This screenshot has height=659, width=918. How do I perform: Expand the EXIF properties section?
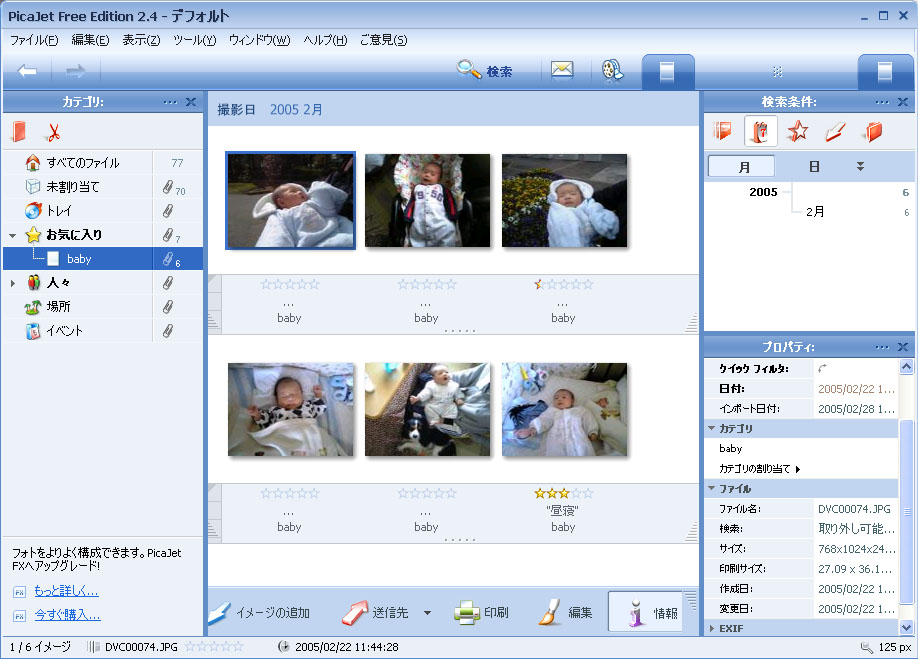tap(711, 628)
